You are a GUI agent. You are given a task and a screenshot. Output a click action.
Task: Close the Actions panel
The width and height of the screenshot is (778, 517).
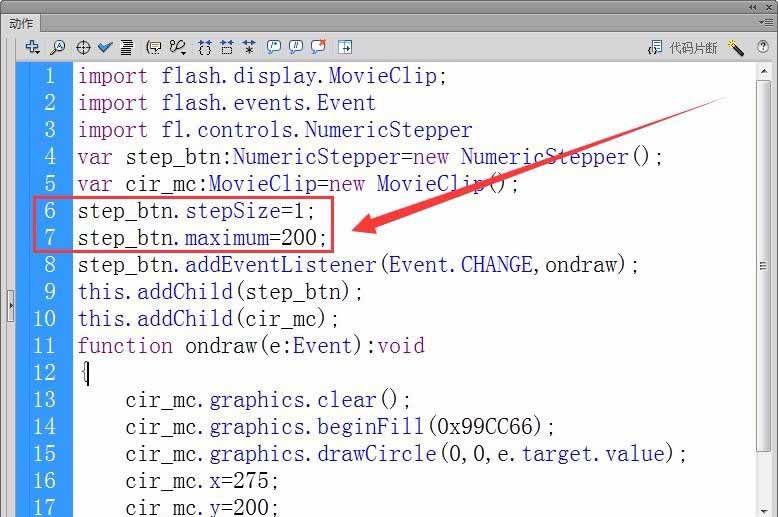click(x=769, y=7)
